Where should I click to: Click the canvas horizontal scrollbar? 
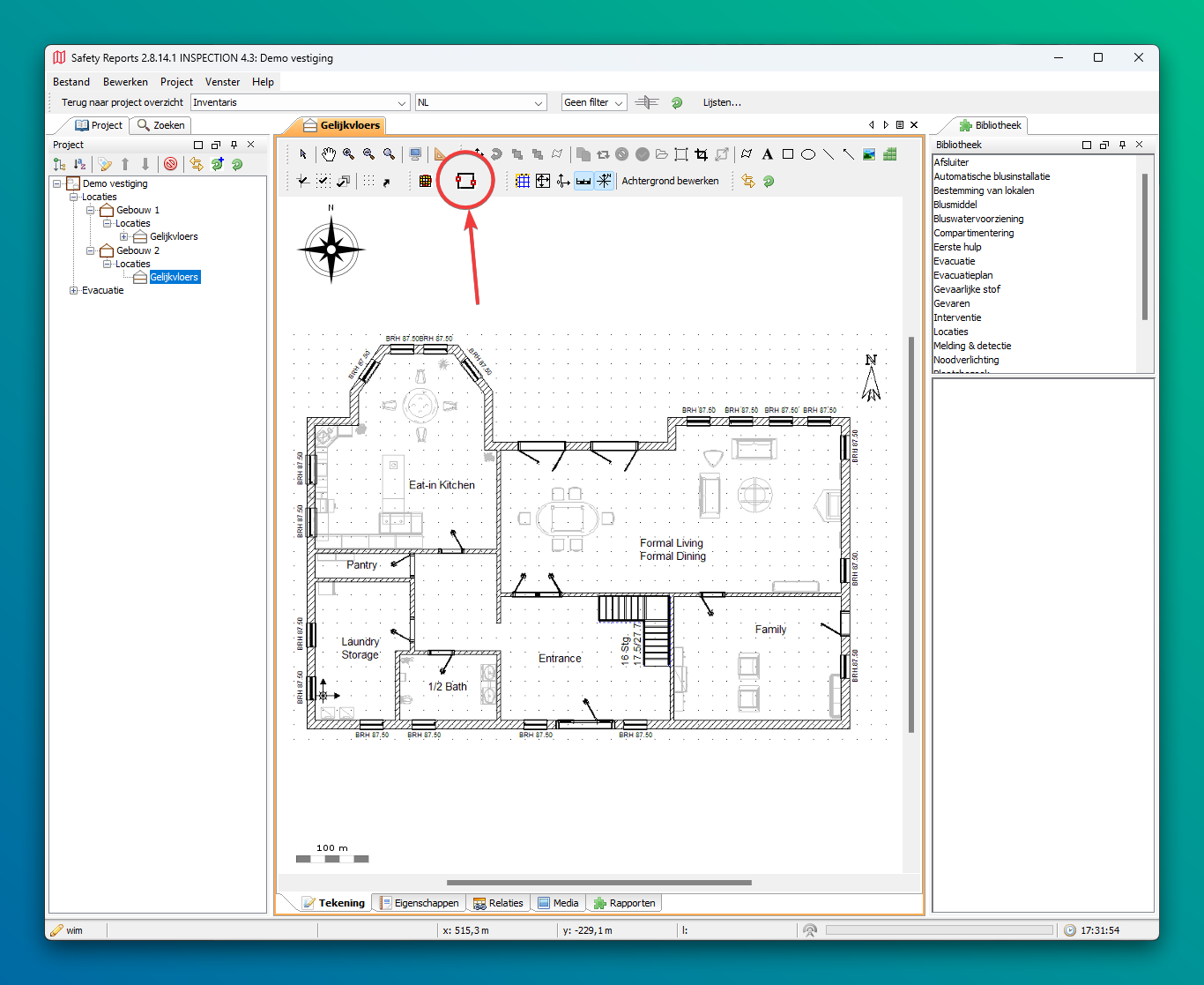598,882
